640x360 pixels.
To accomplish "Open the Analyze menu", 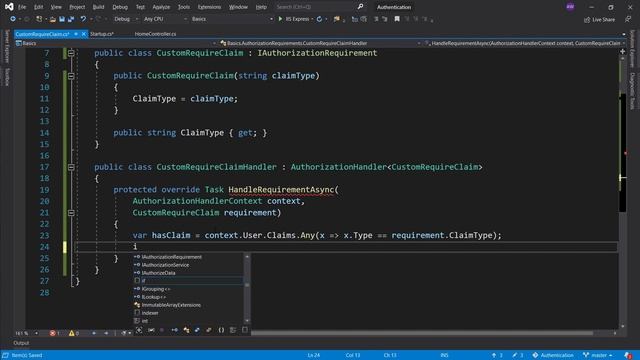I will (161, 7).
